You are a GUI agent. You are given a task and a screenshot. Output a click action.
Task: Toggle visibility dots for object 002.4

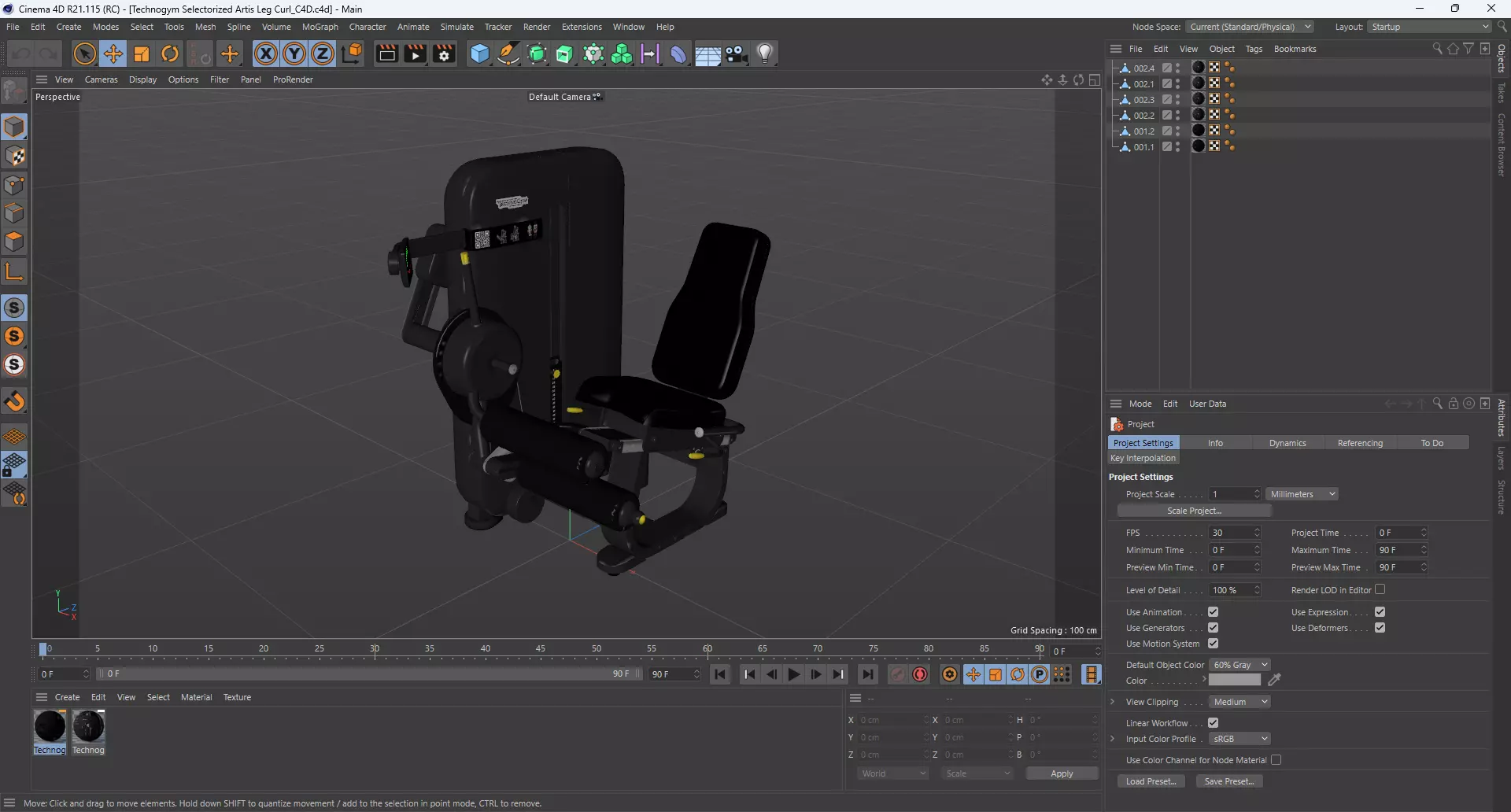click(x=1177, y=68)
